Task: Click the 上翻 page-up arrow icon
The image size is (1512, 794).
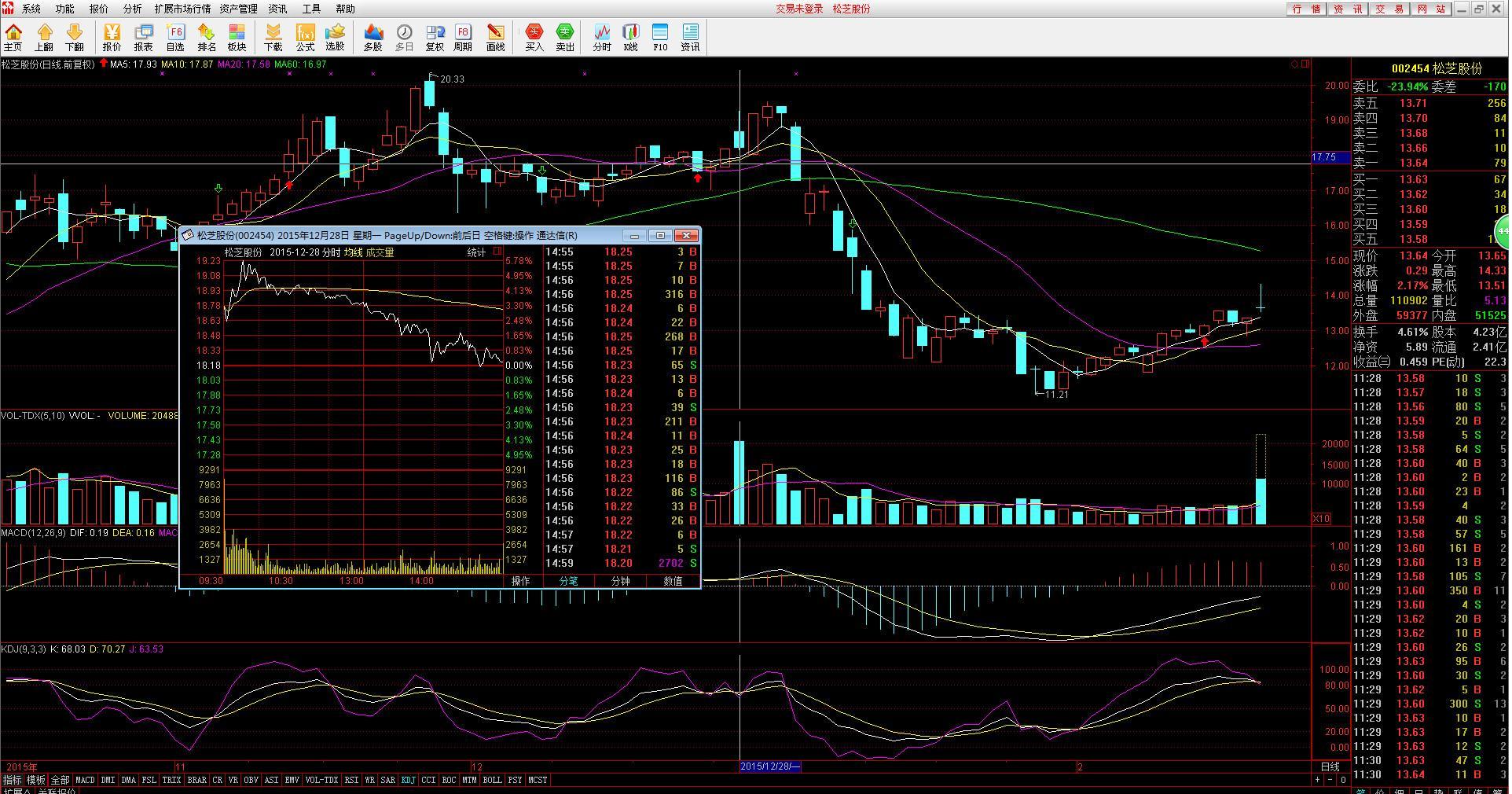Action: pyautogui.click(x=44, y=37)
